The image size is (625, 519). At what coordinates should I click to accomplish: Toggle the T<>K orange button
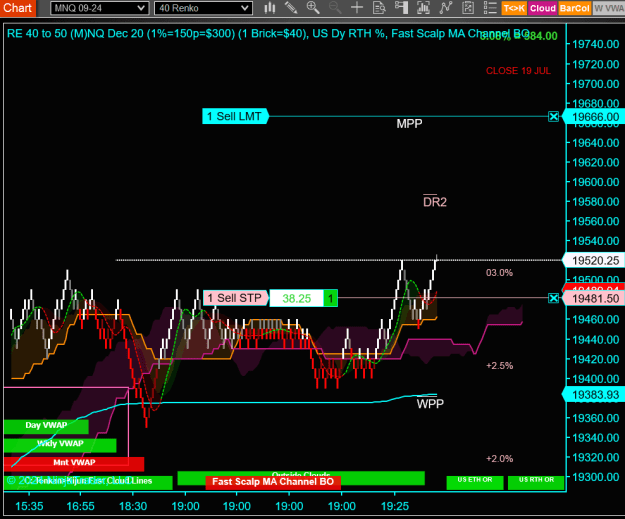pyautogui.click(x=514, y=8)
